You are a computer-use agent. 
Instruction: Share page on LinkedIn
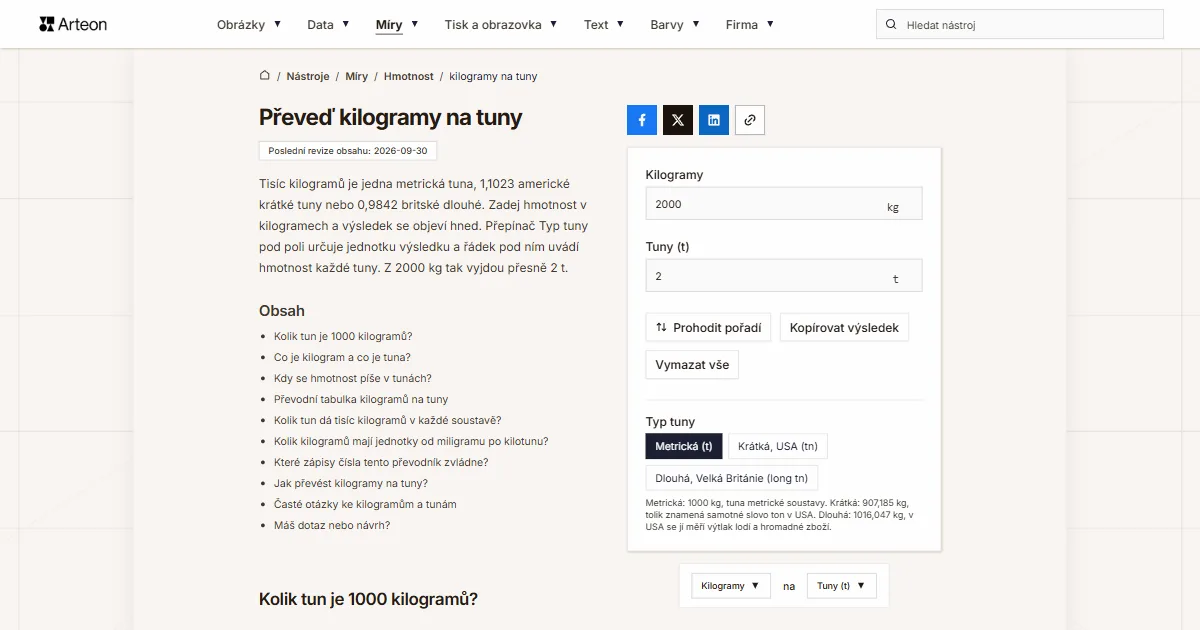[714, 120]
